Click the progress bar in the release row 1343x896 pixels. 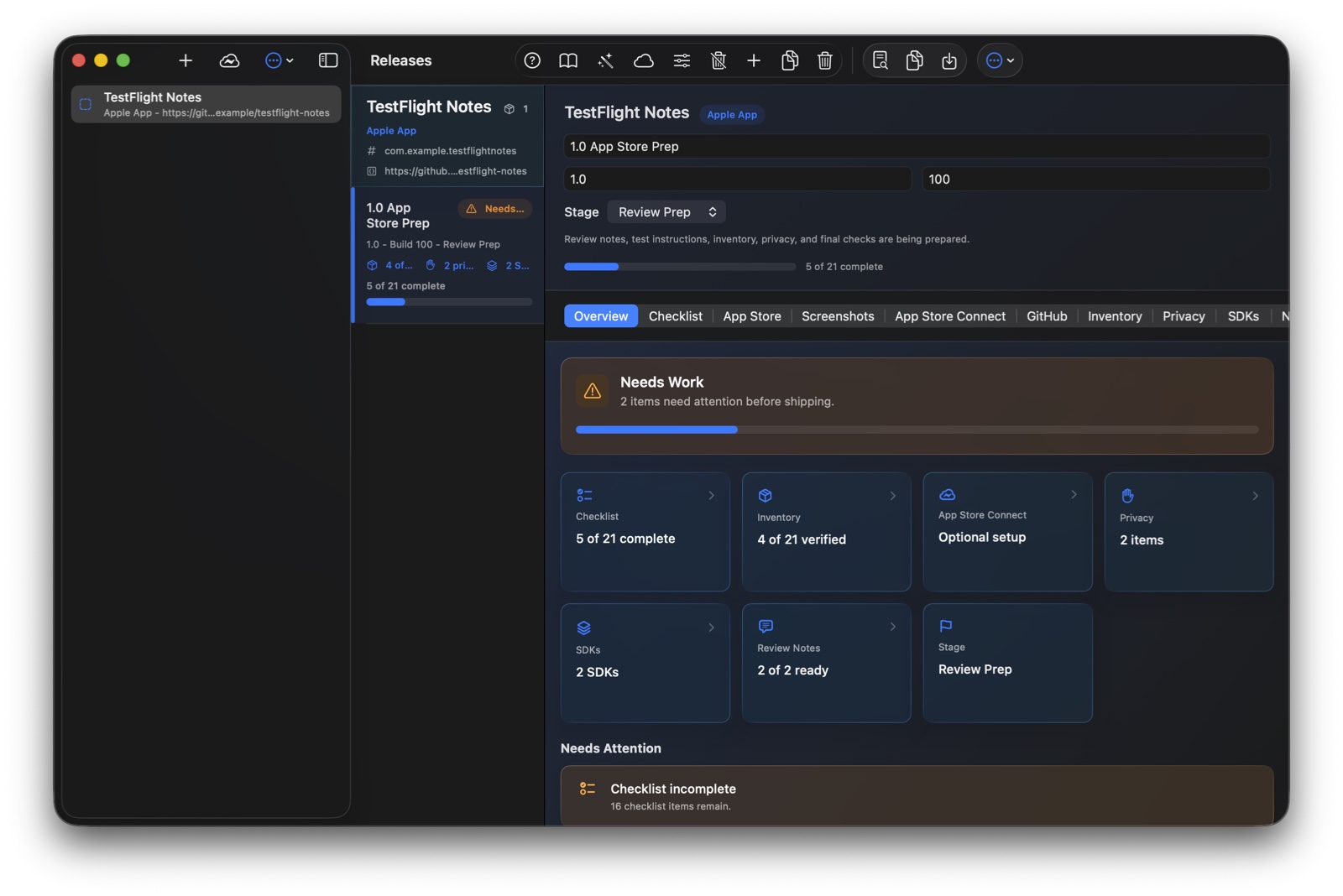(x=449, y=302)
